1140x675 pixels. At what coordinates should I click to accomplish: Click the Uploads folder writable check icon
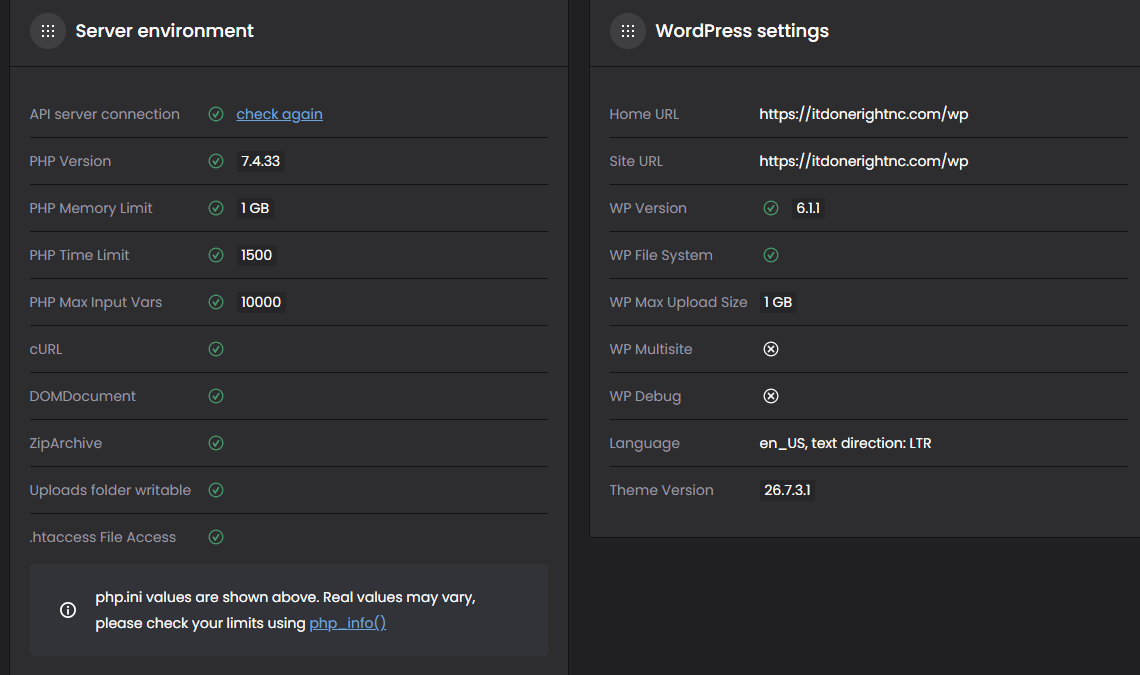point(216,490)
